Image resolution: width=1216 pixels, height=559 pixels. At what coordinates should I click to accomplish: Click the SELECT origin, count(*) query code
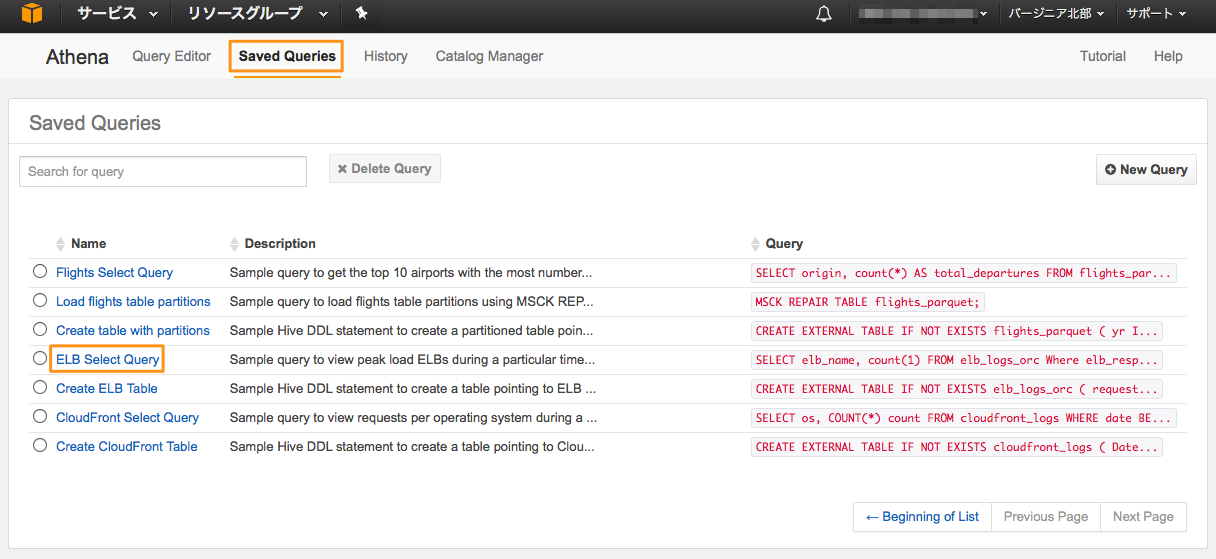coord(964,273)
